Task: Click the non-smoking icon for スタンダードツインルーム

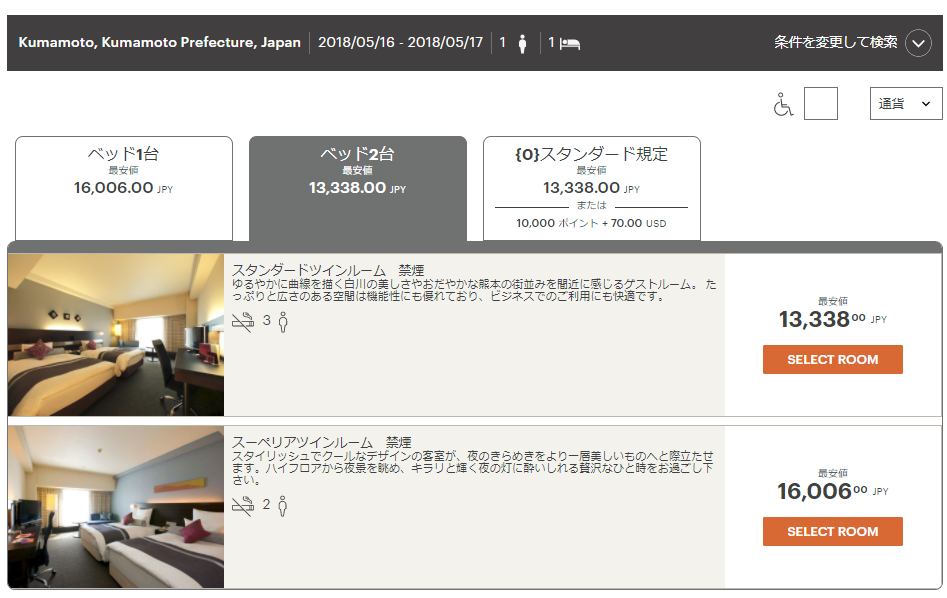Action: [x=242, y=321]
